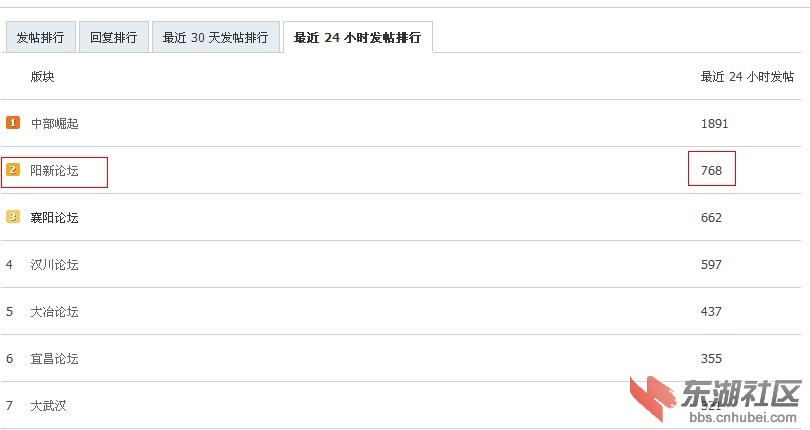Screen dimensions: 810x430
Task: Click the rank 2 badge icon
Action: point(13,170)
